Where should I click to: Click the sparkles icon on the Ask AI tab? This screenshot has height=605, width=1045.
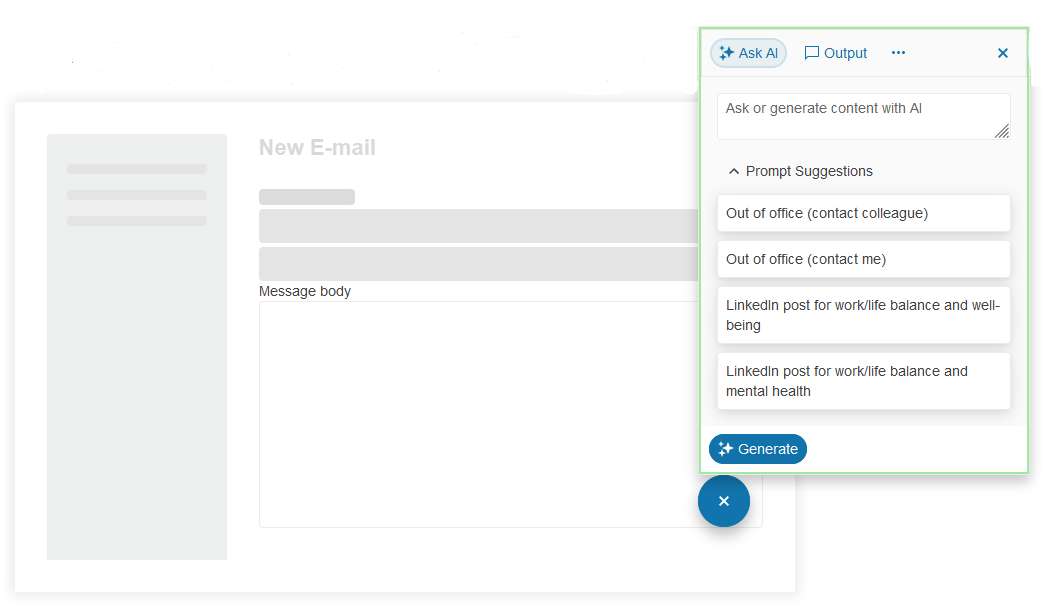[727, 53]
